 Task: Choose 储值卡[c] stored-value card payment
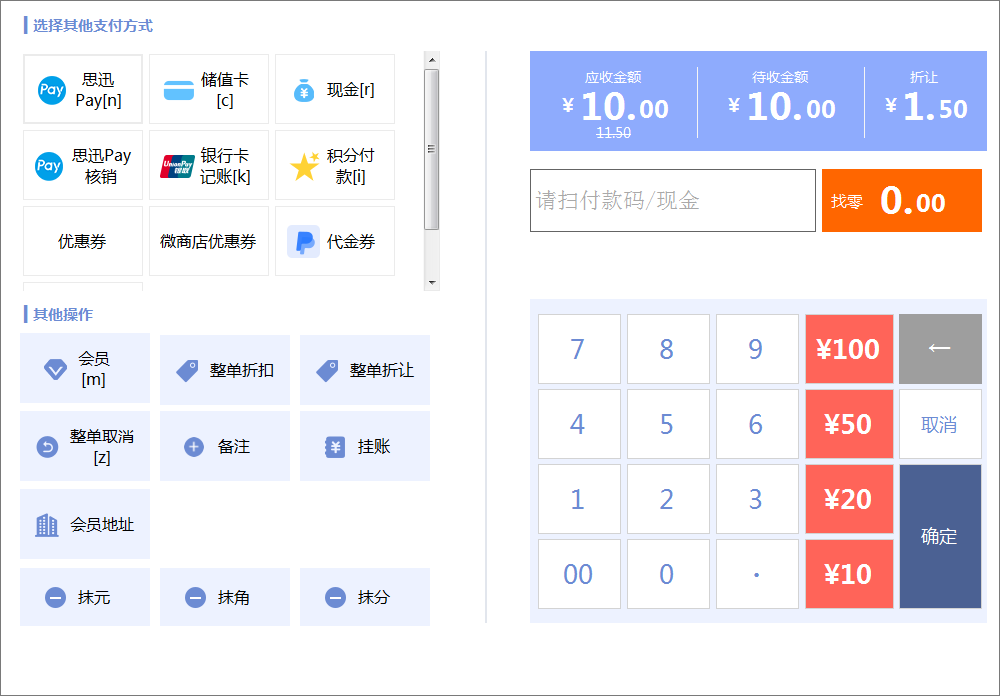(209, 89)
